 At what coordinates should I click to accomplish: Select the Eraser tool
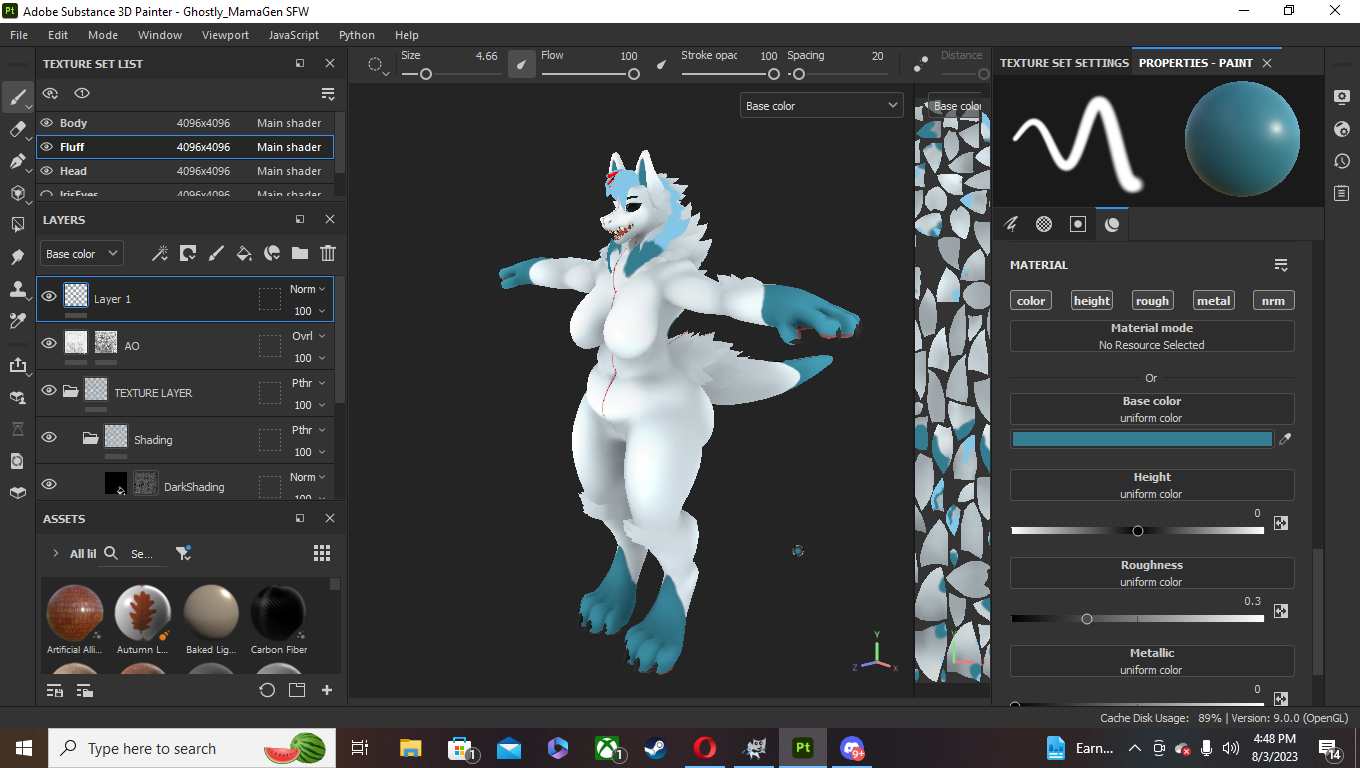tap(17, 129)
